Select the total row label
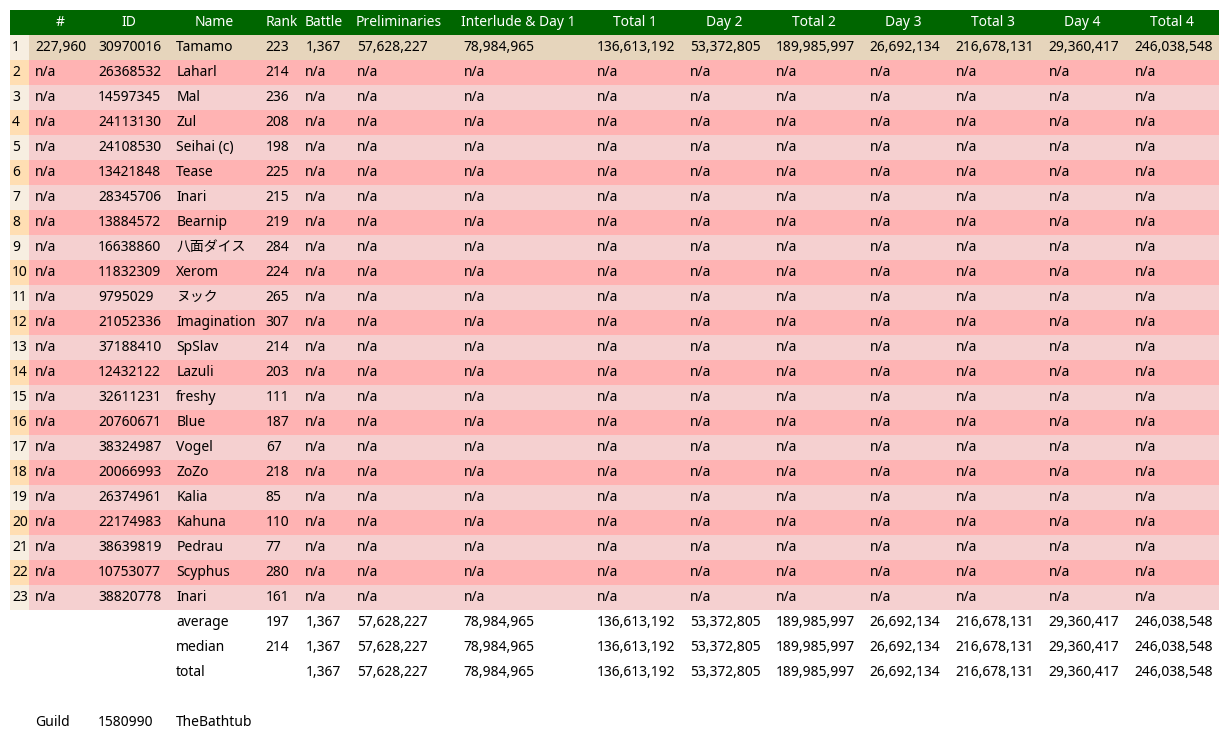Image resolution: width=1229 pixels, height=745 pixels. pos(191,671)
